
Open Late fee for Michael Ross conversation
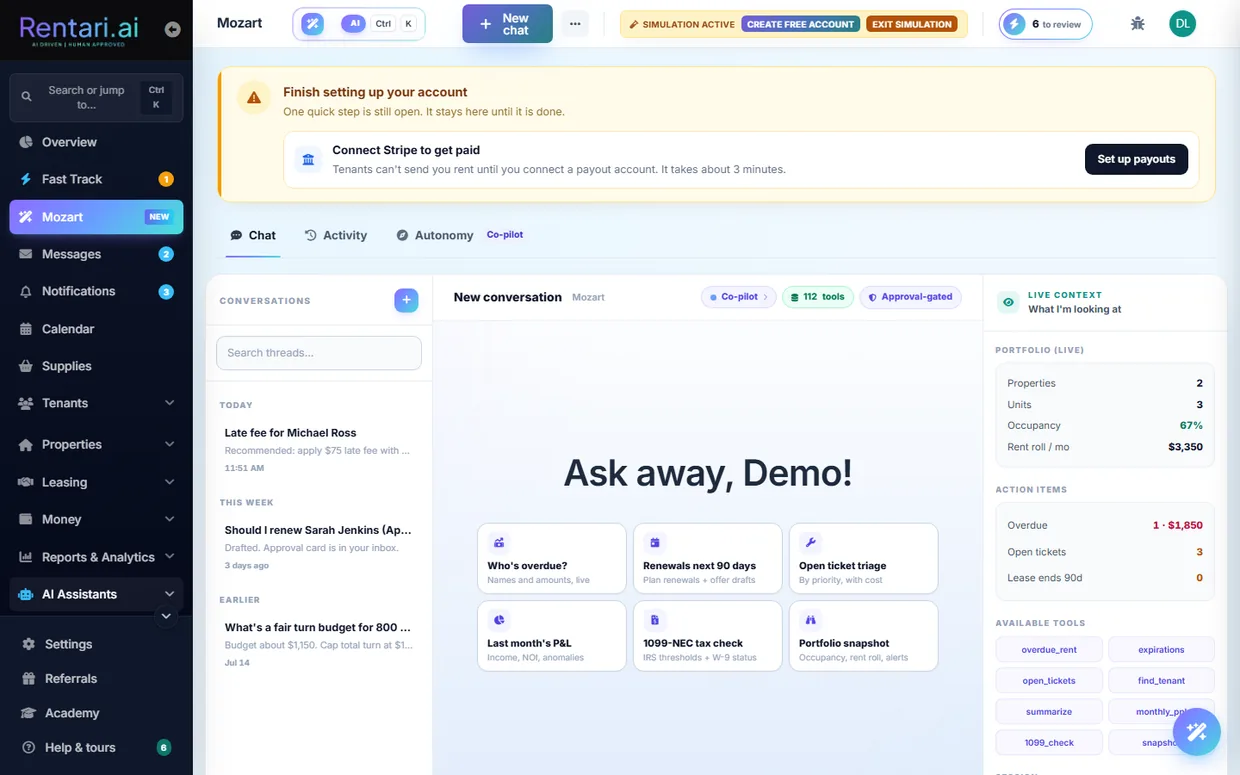[x=319, y=450]
